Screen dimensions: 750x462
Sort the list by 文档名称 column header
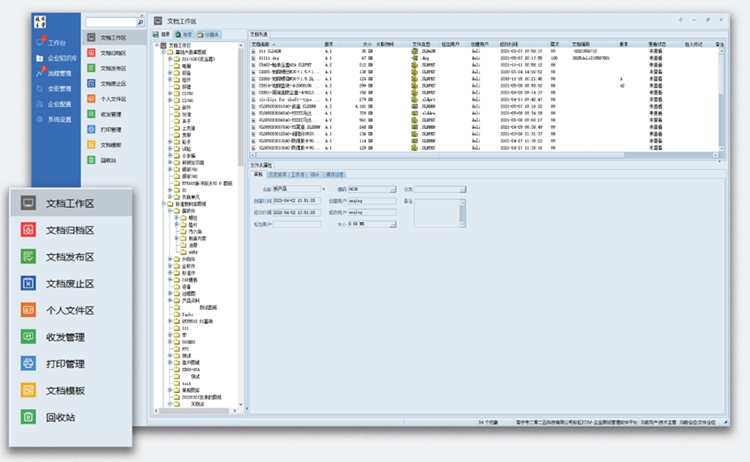(x=262, y=44)
